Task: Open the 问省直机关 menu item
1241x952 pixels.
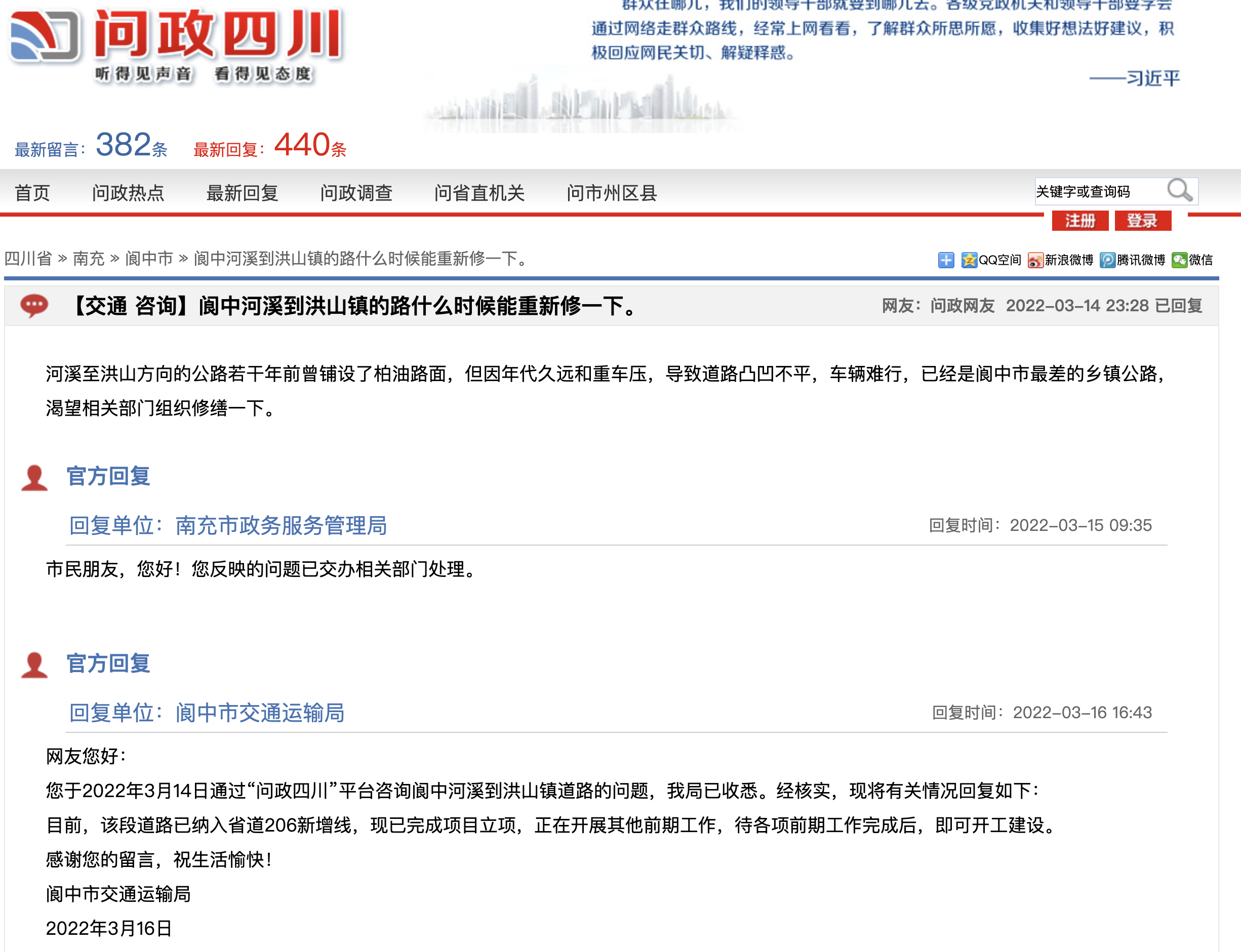Action: (479, 193)
